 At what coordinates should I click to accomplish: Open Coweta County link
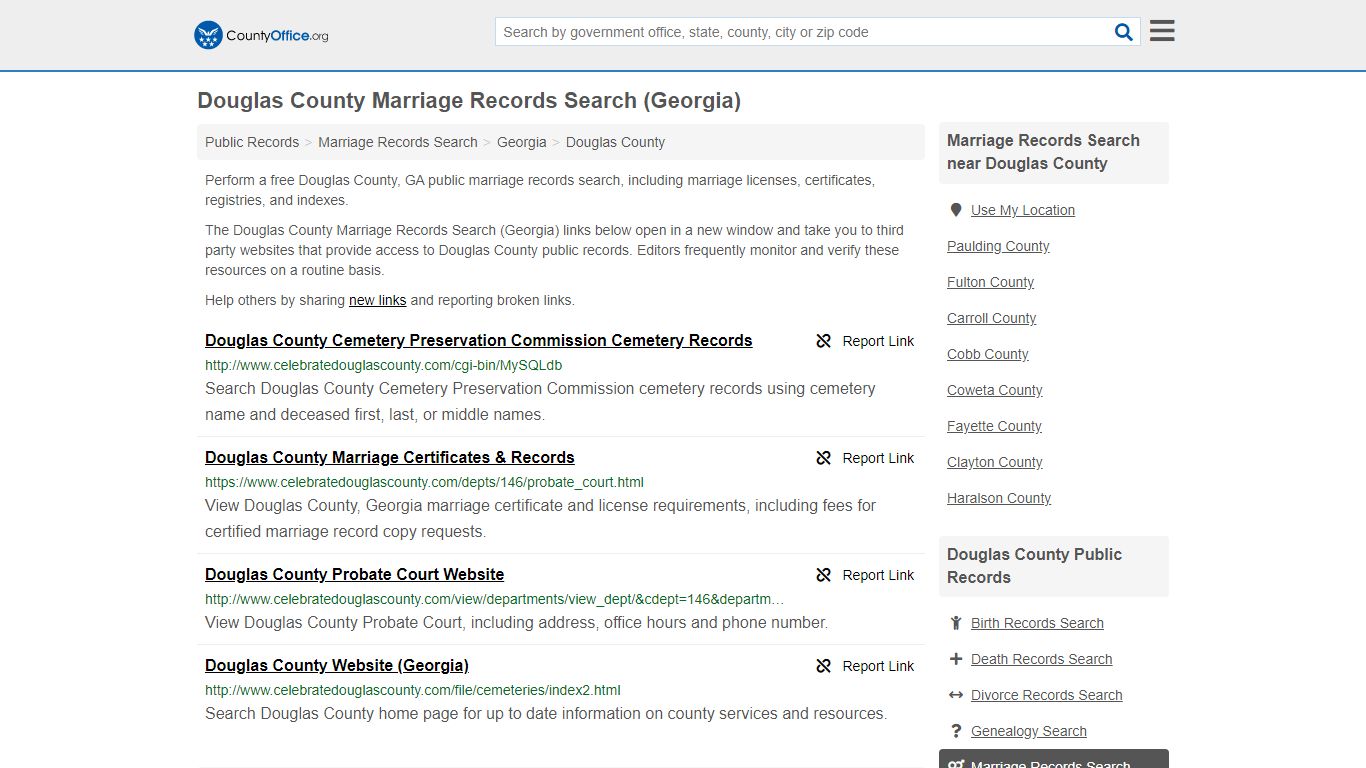pos(994,390)
